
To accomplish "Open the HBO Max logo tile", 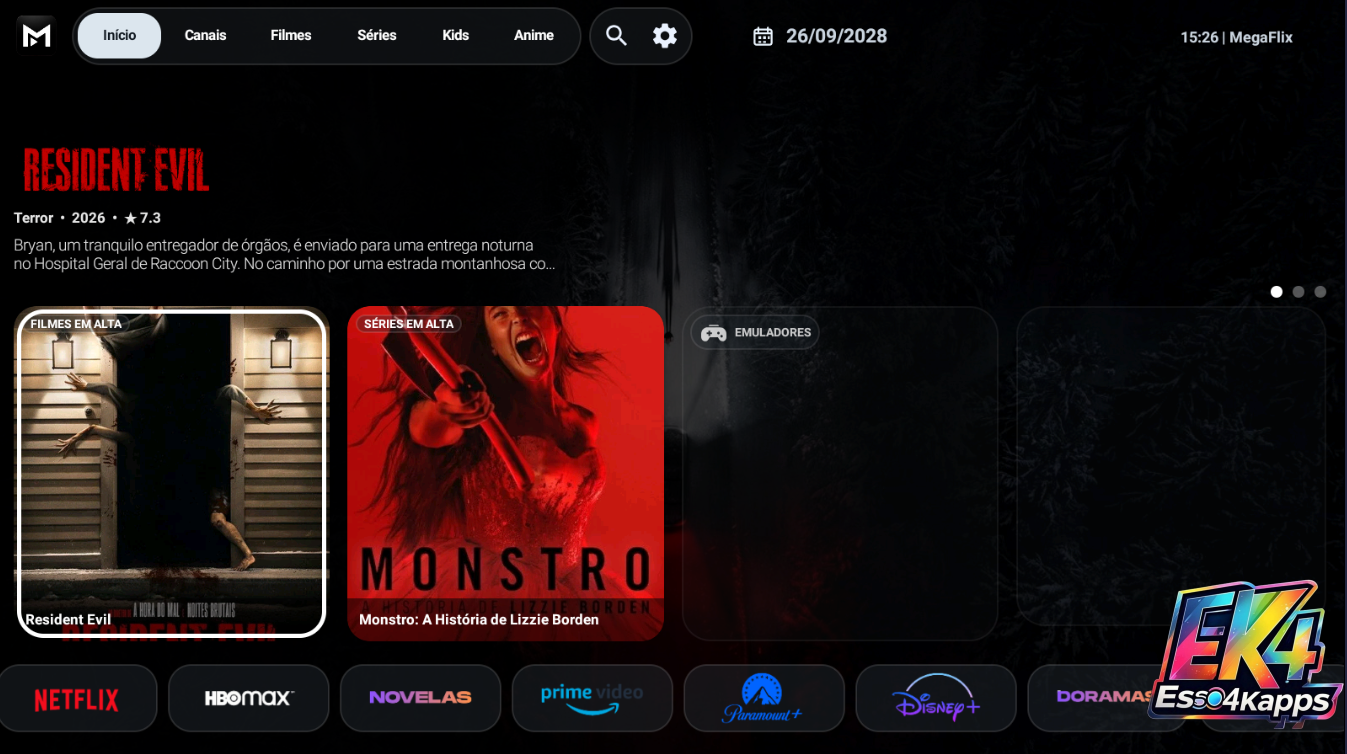I will tap(249, 698).
